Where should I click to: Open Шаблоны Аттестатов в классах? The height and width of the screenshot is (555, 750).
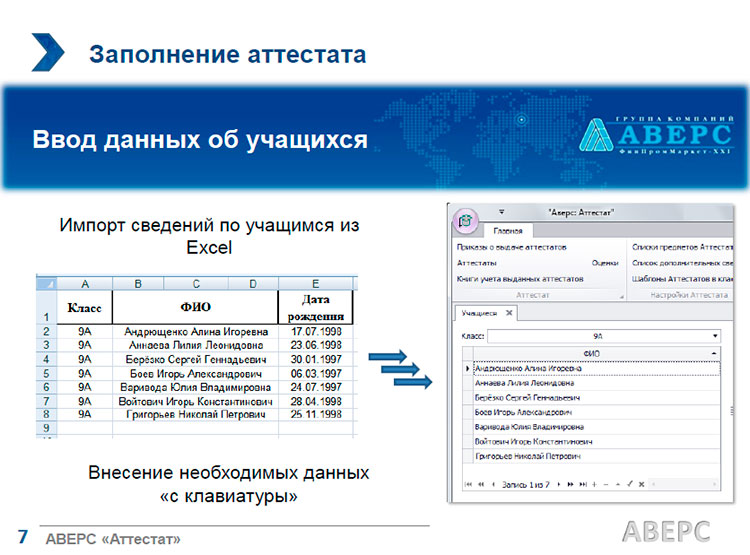pos(682,279)
